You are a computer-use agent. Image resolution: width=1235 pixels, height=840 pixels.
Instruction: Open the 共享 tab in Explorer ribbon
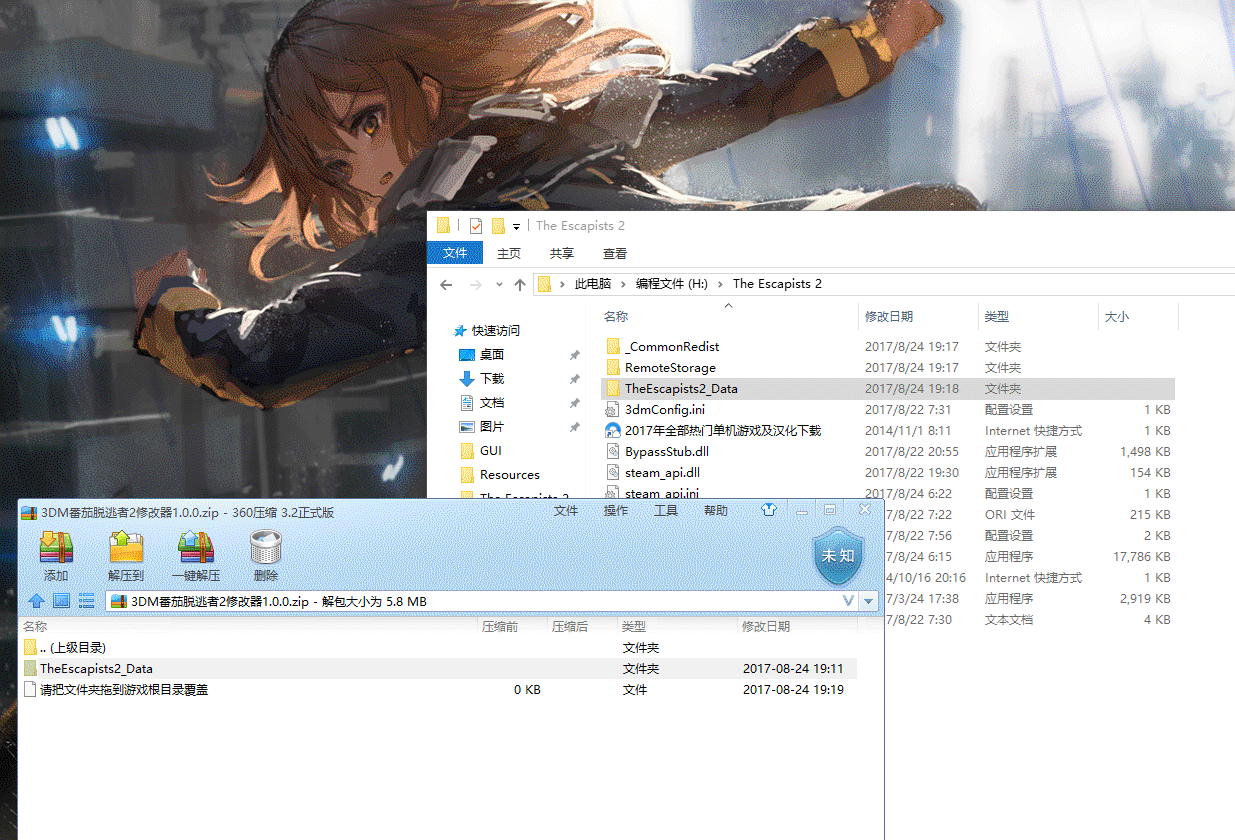562,253
